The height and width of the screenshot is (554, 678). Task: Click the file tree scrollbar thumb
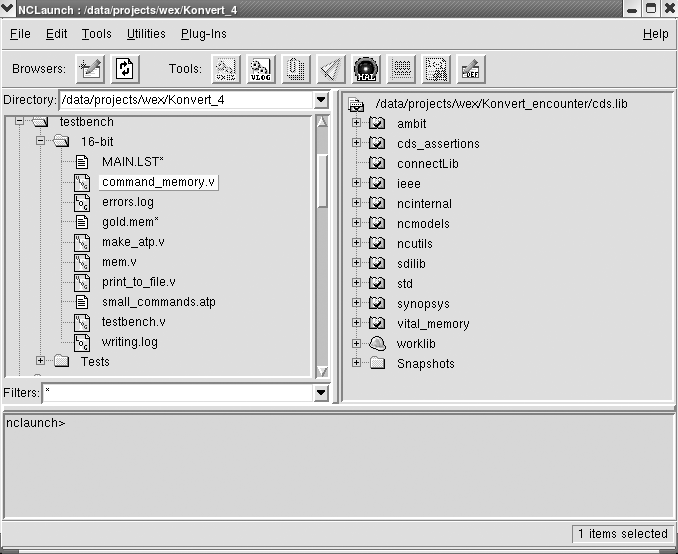click(x=322, y=180)
